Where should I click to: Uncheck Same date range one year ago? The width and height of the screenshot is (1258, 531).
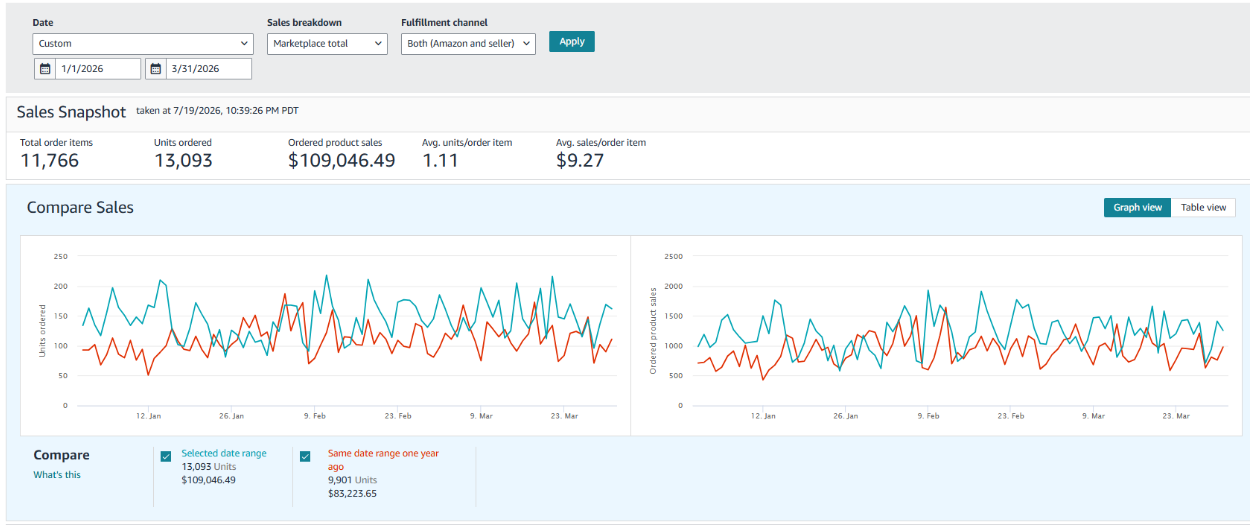(x=305, y=457)
